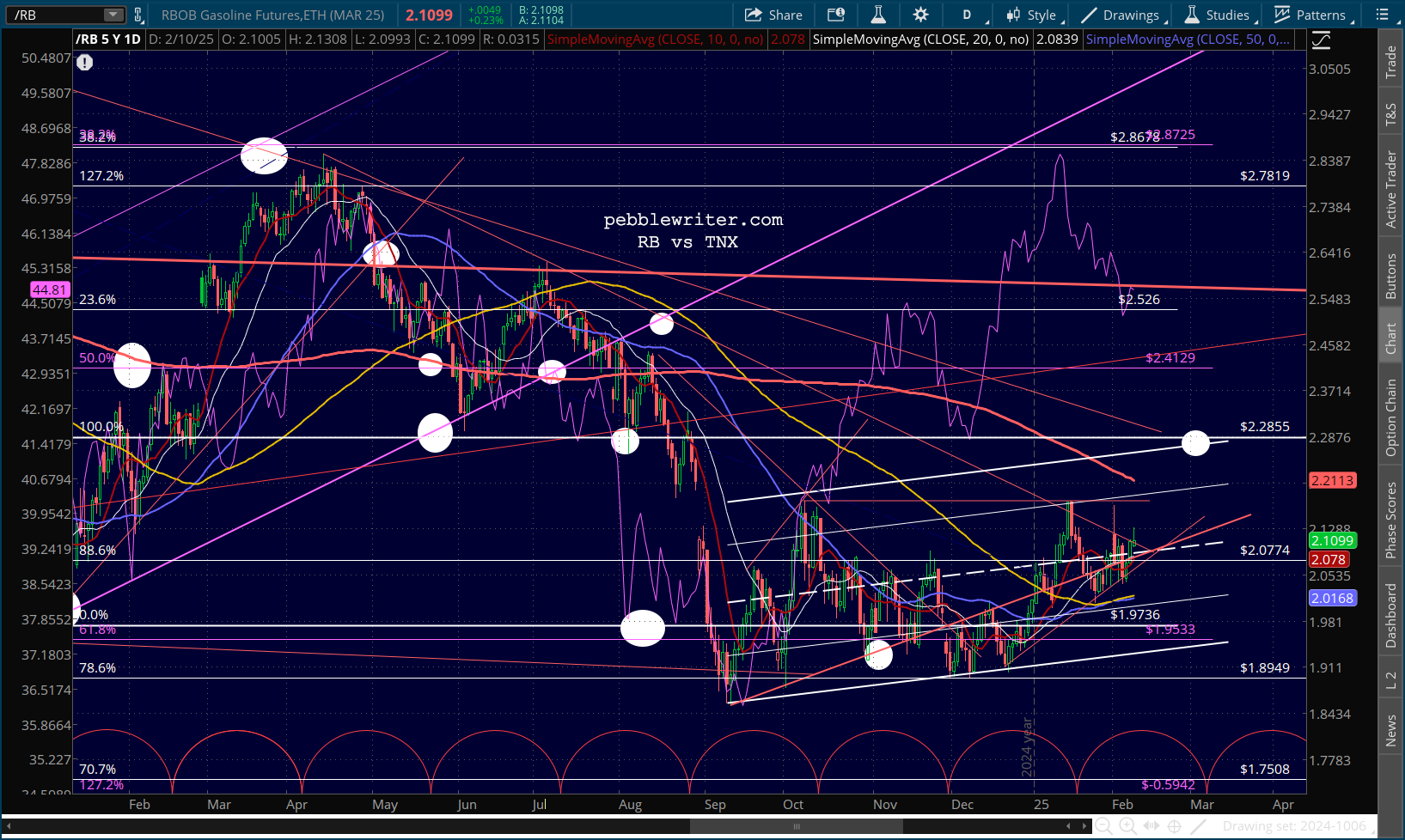
Task: Open the flask studies icon in the toolbar
Action: pos(877,15)
